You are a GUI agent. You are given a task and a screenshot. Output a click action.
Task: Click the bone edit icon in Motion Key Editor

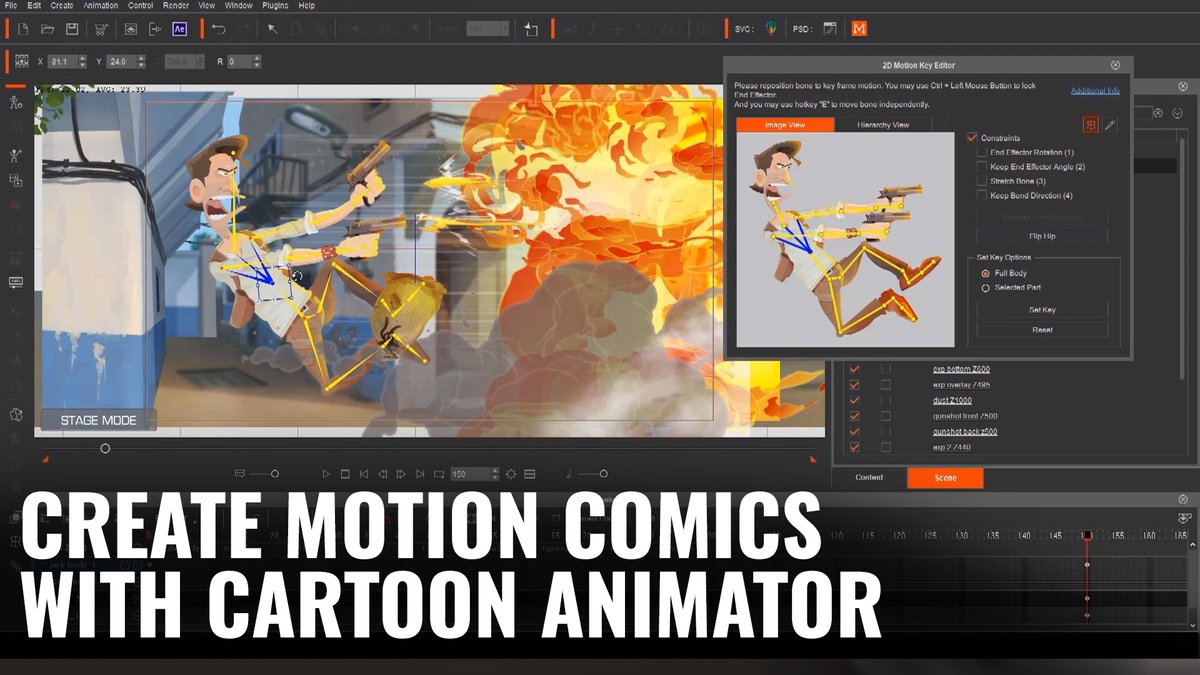coord(1092,125)
